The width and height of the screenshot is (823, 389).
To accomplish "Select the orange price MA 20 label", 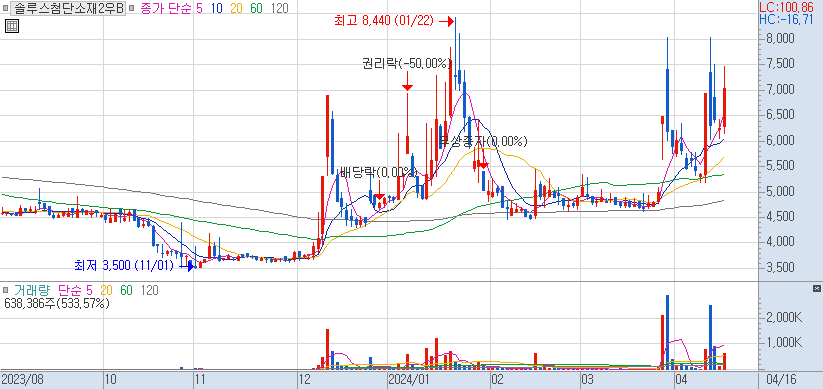I will [236, 9].
